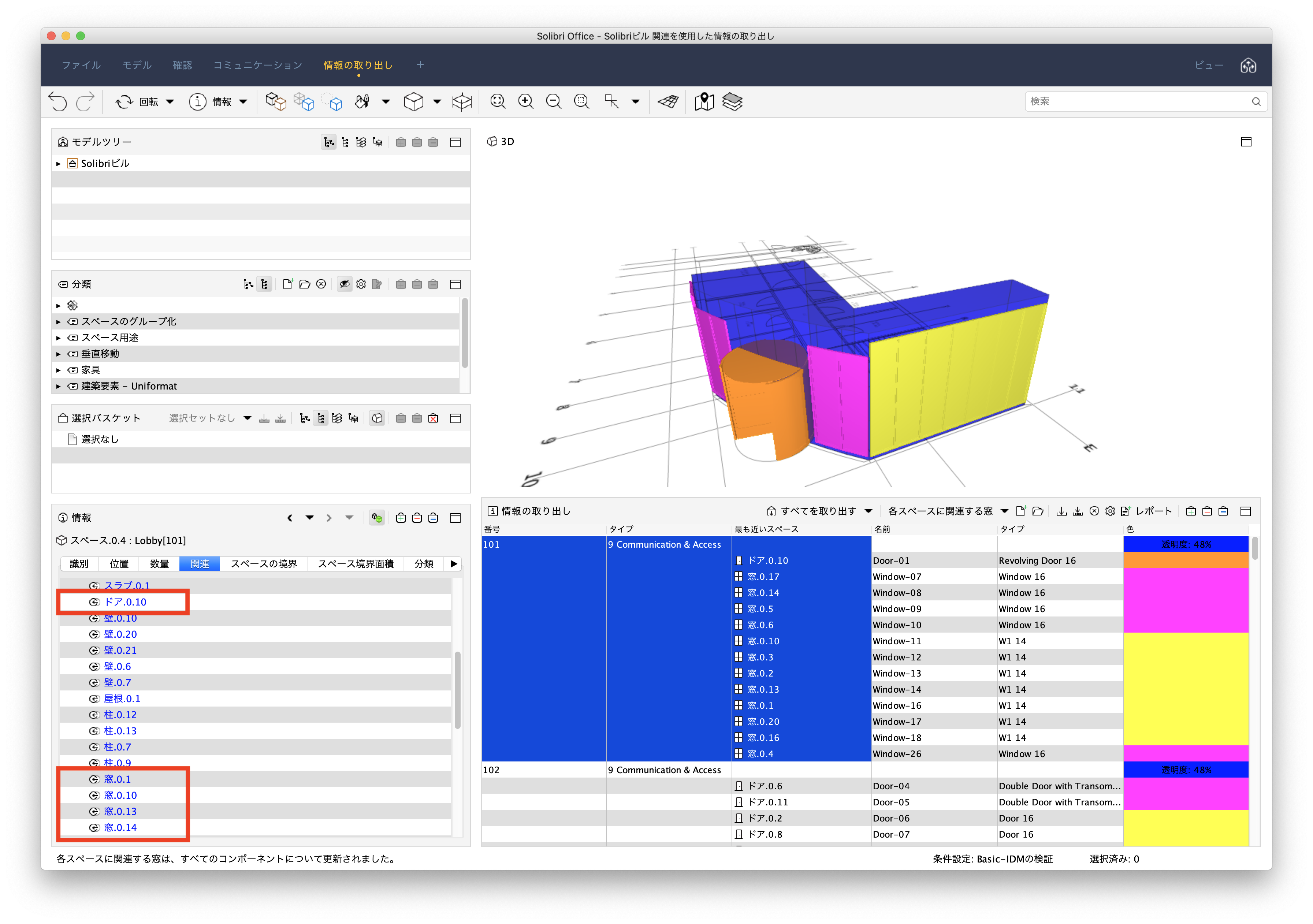Click the レポート report button
The width and height of the screenshot is (1313, 924).
[1147, 511]
